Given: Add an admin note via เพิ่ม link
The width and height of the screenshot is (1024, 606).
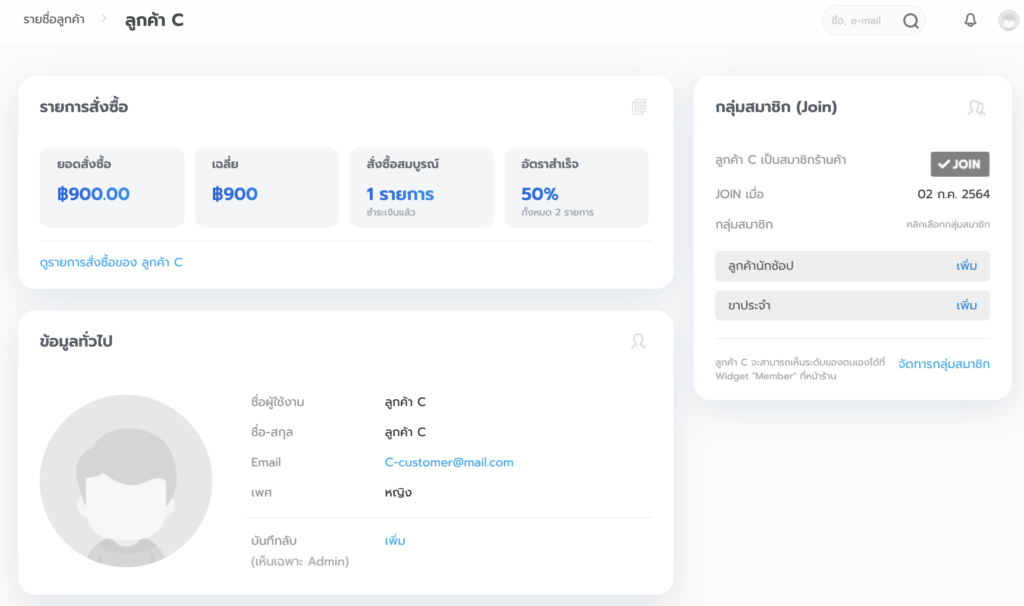Looking at the screenshot, I should click(395, 540).
